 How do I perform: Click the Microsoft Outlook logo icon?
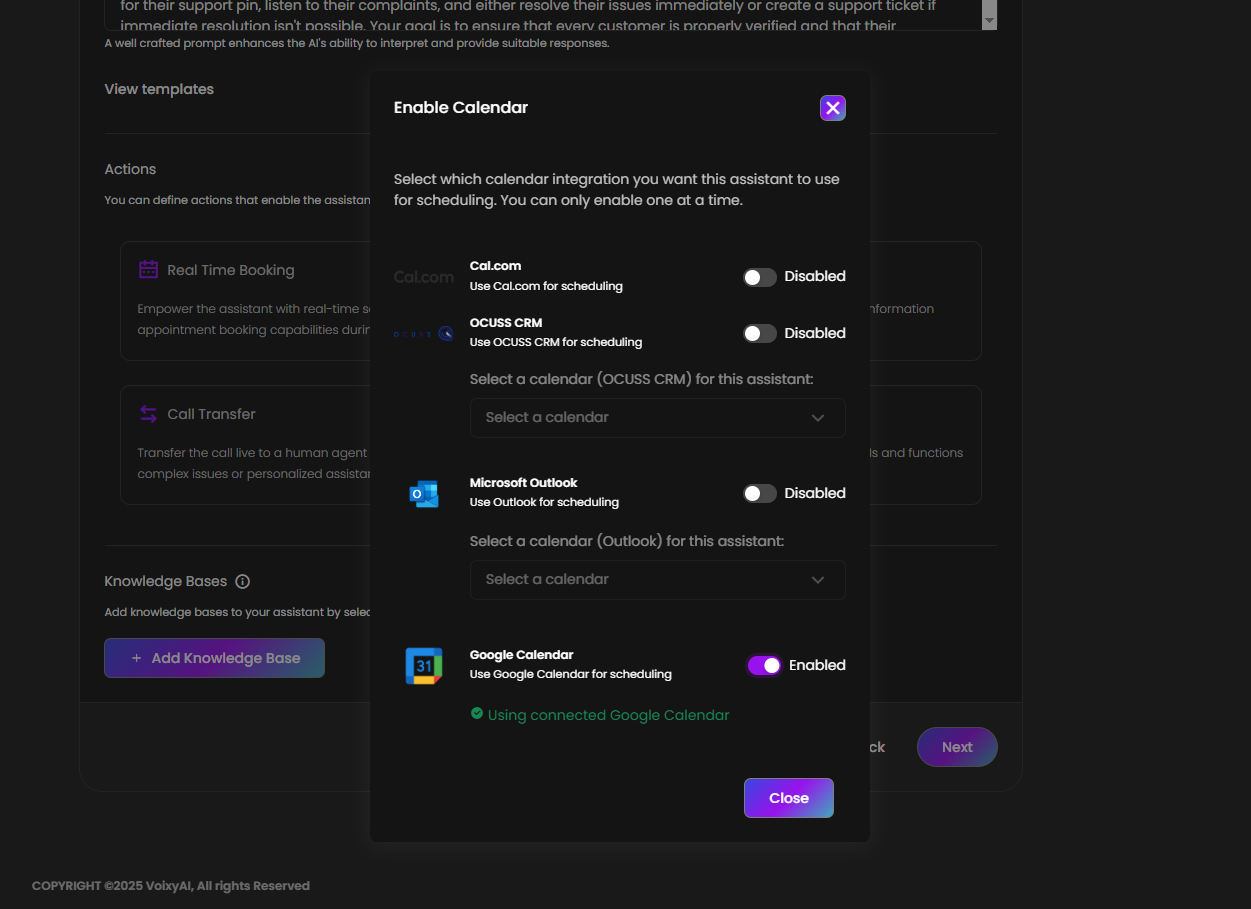pyautogui.click(x=423, y=494)
